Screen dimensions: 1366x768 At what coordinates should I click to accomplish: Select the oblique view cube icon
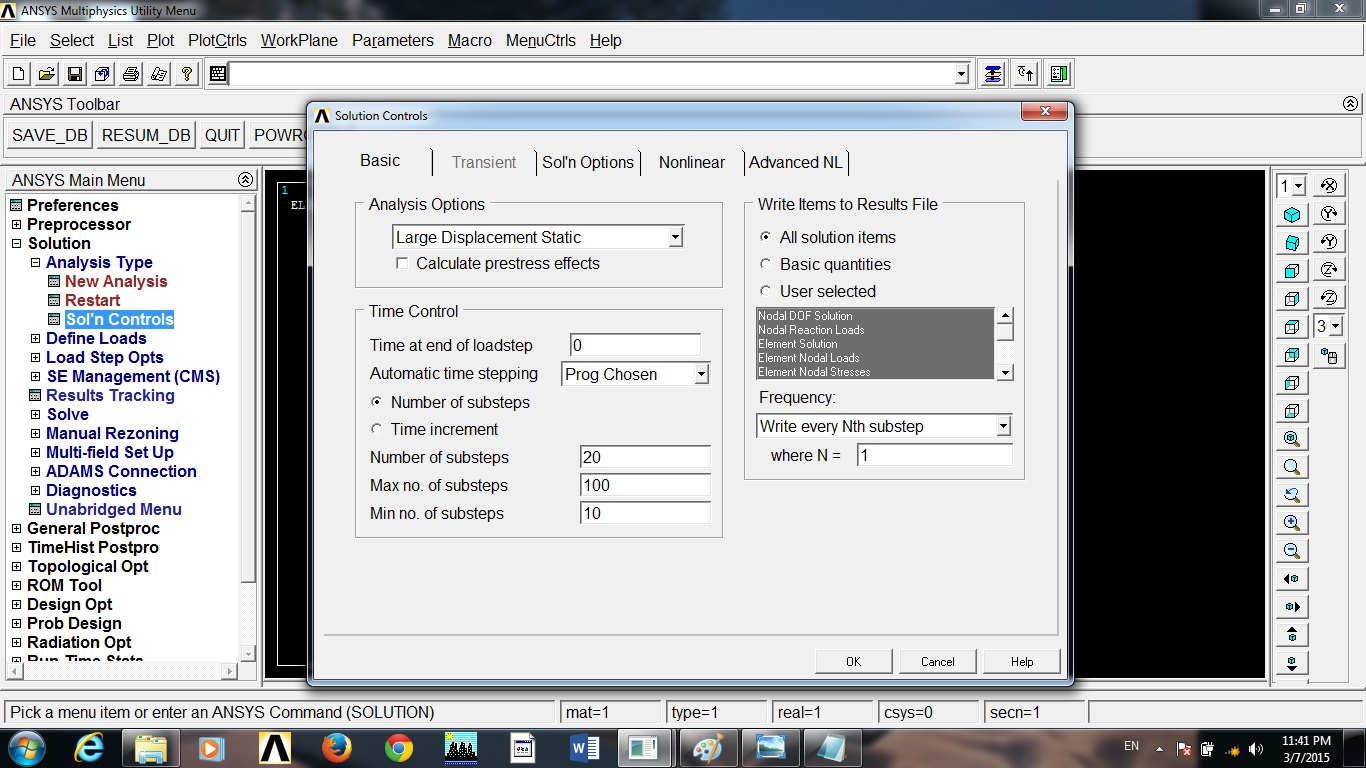[1292, 243]
